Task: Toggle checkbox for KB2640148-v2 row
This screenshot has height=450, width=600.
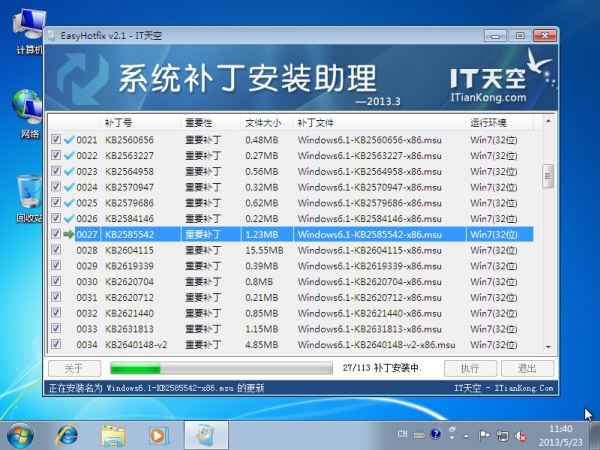Action: tap(56, 344)
